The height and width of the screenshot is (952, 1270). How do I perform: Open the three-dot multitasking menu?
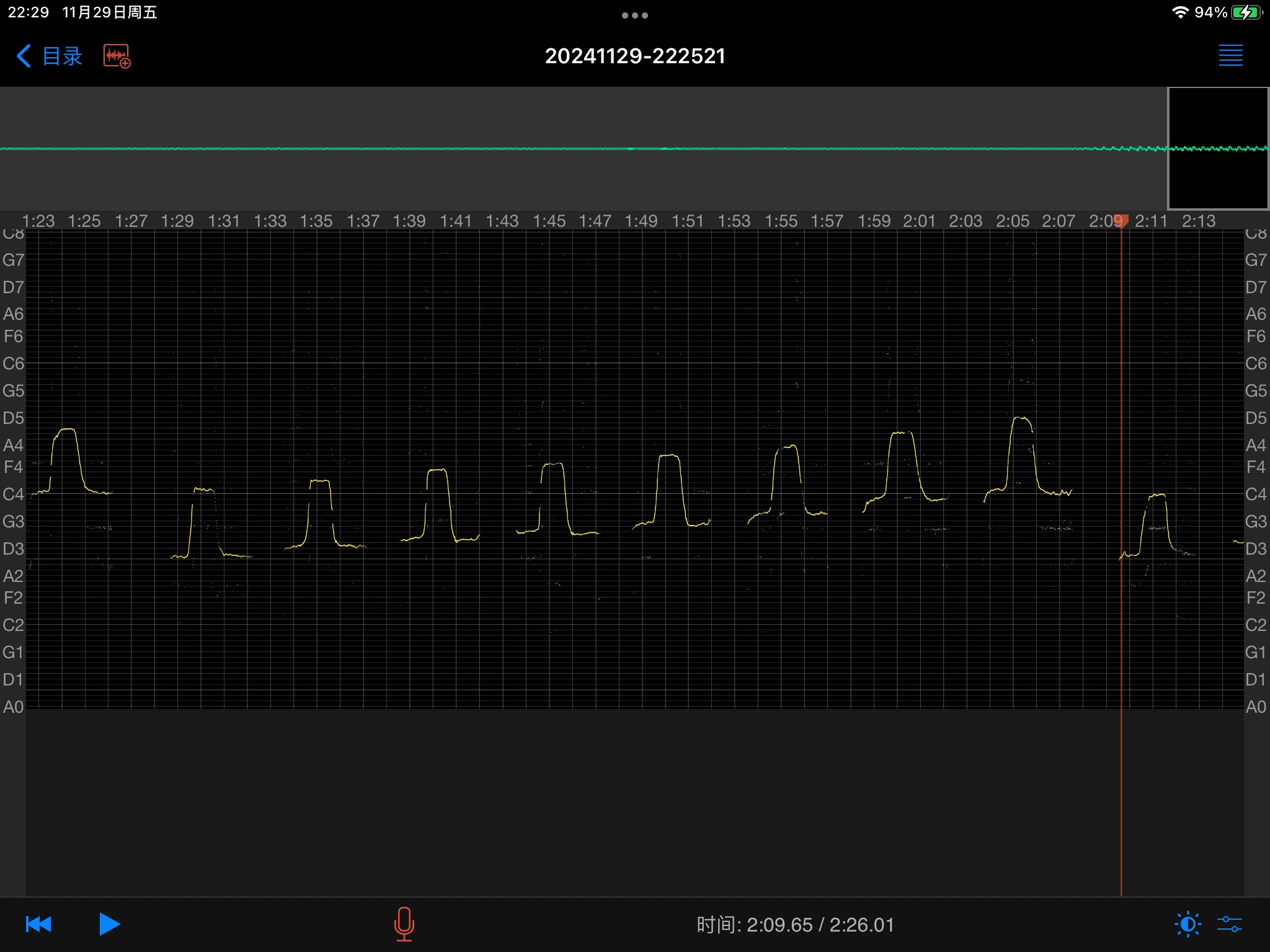tap(635, 15)
